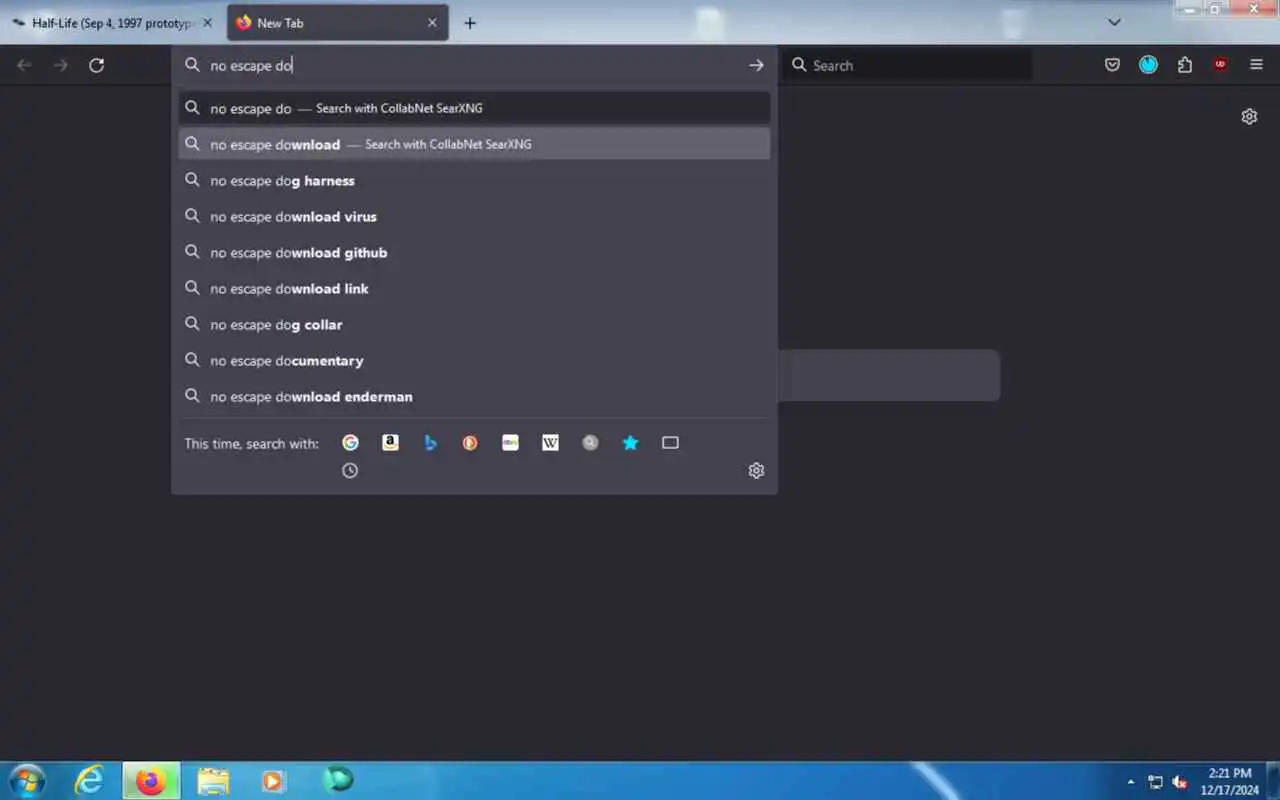Open the taskbar clock showing 2:21 PM
This screenshot has height=800, width=1280.
(x=1230, y=781)
